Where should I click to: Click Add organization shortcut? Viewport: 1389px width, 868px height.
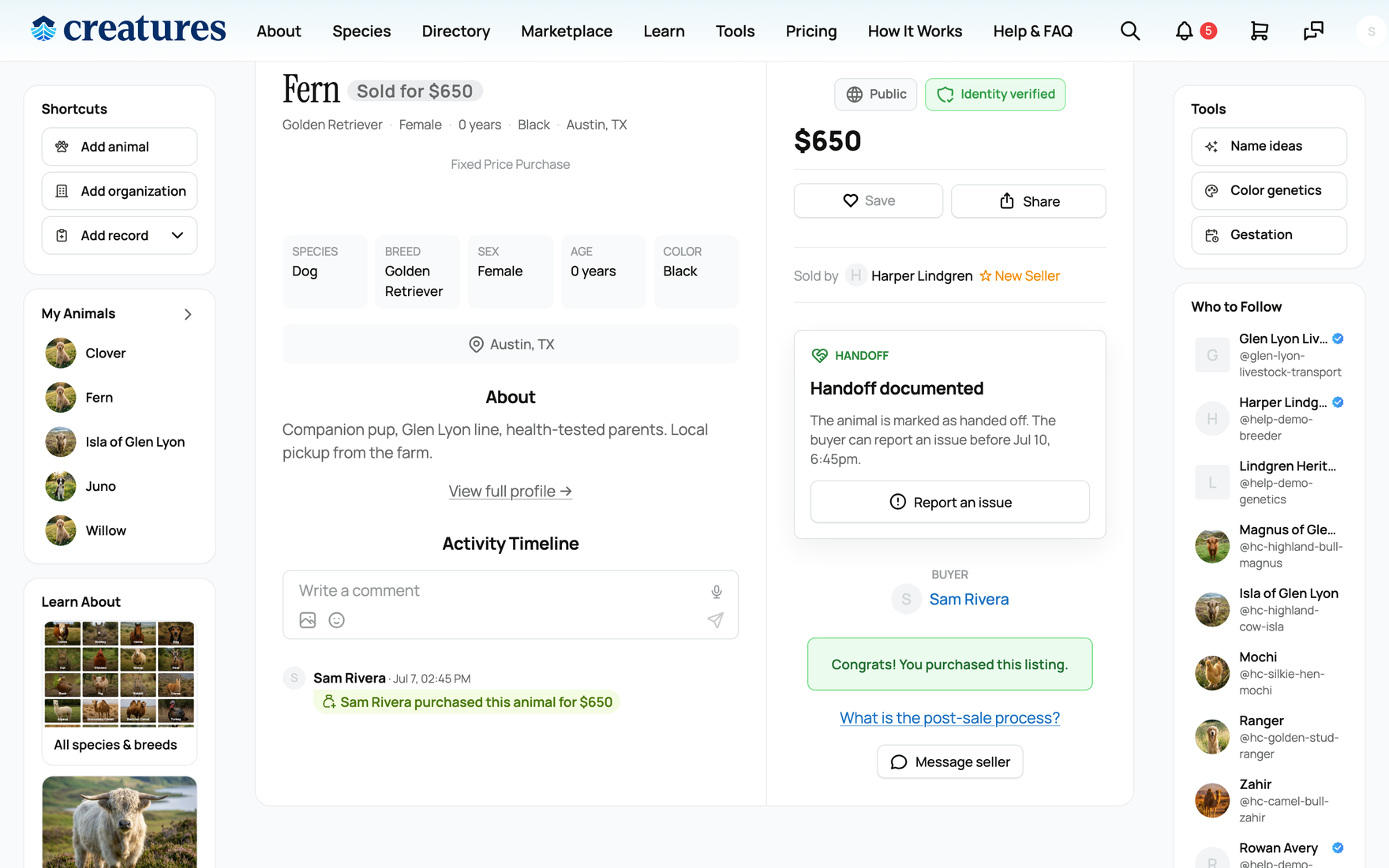click(x=119, y=191)
